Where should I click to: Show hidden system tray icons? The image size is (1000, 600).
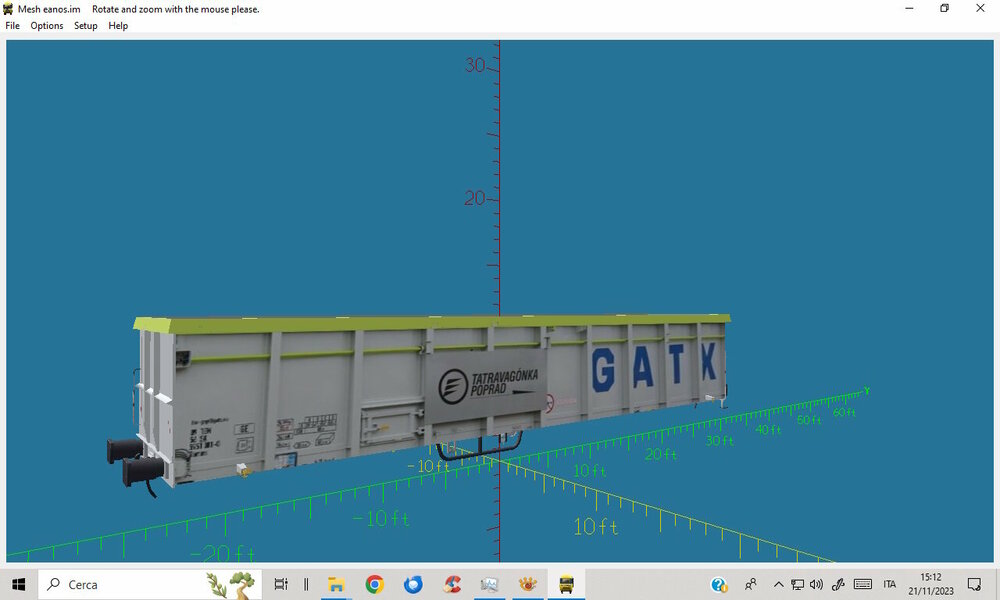(x=778, y=584)
